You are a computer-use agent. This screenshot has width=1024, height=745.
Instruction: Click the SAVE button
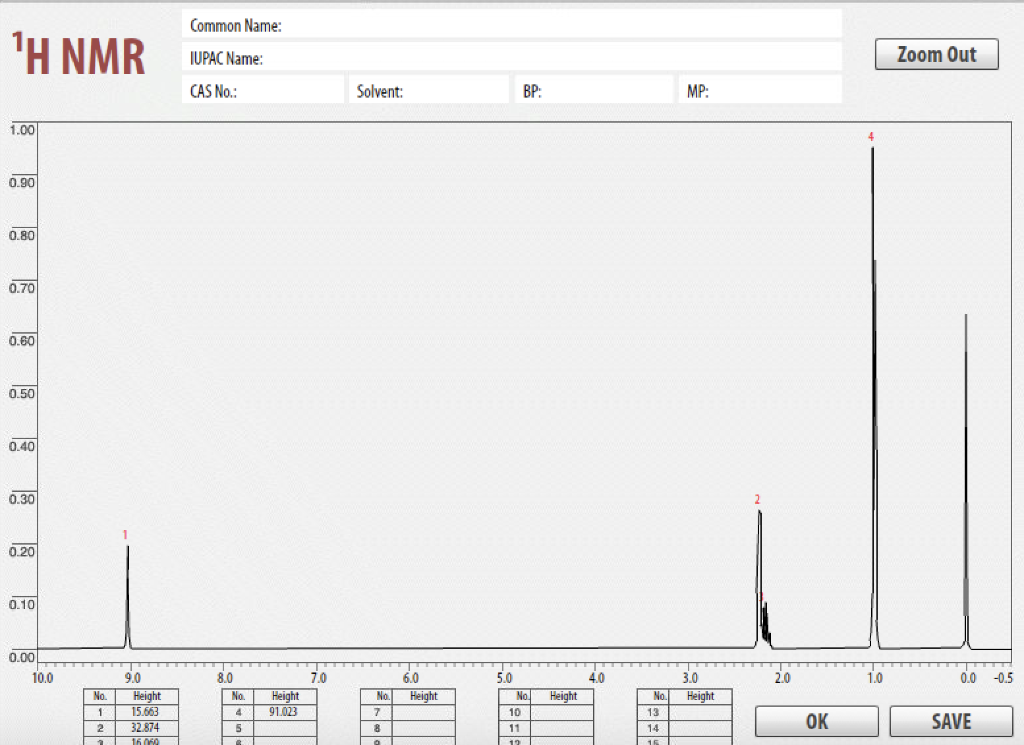(x=951, y=721)
